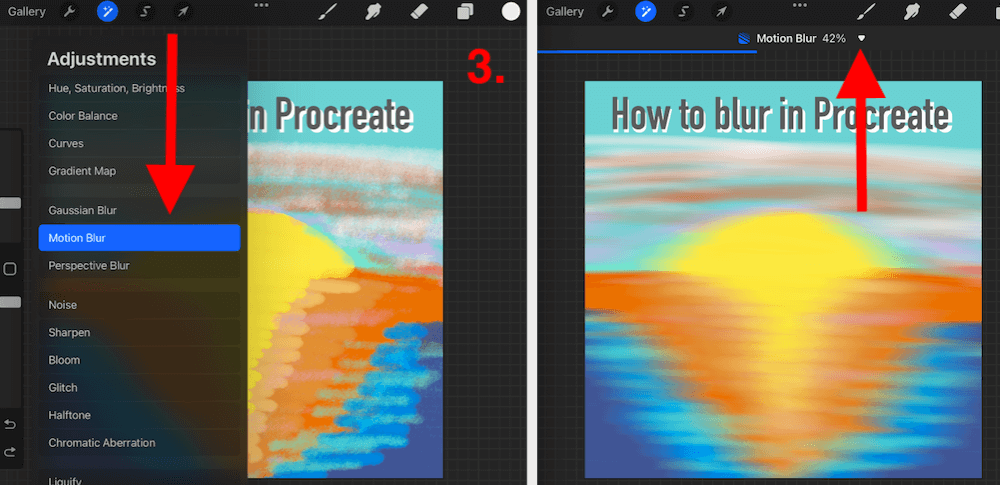Open the Curves adjustment
The image size is (1000, 485).
coord(139,143)
